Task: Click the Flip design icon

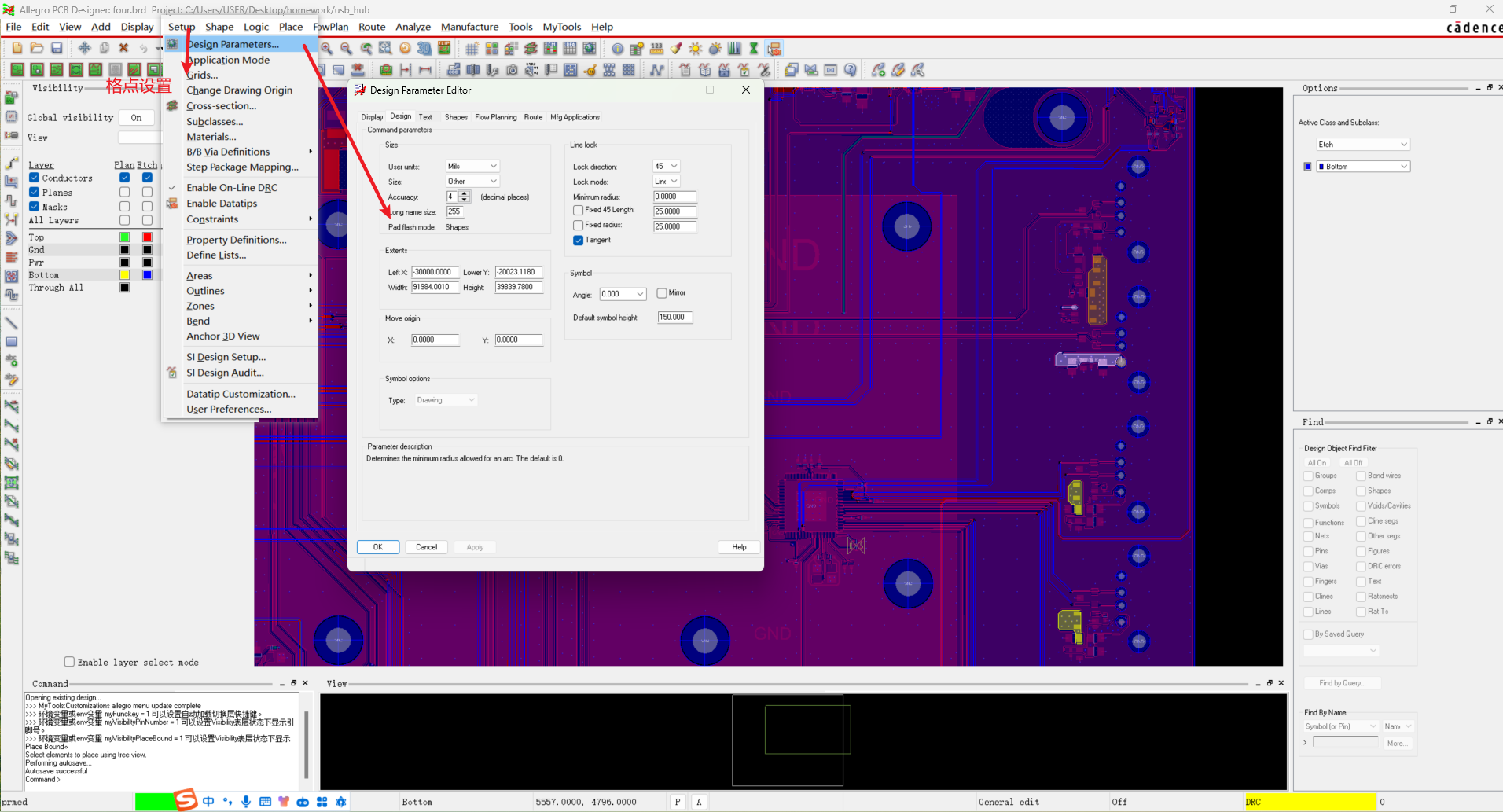Action: coord(444,48)
